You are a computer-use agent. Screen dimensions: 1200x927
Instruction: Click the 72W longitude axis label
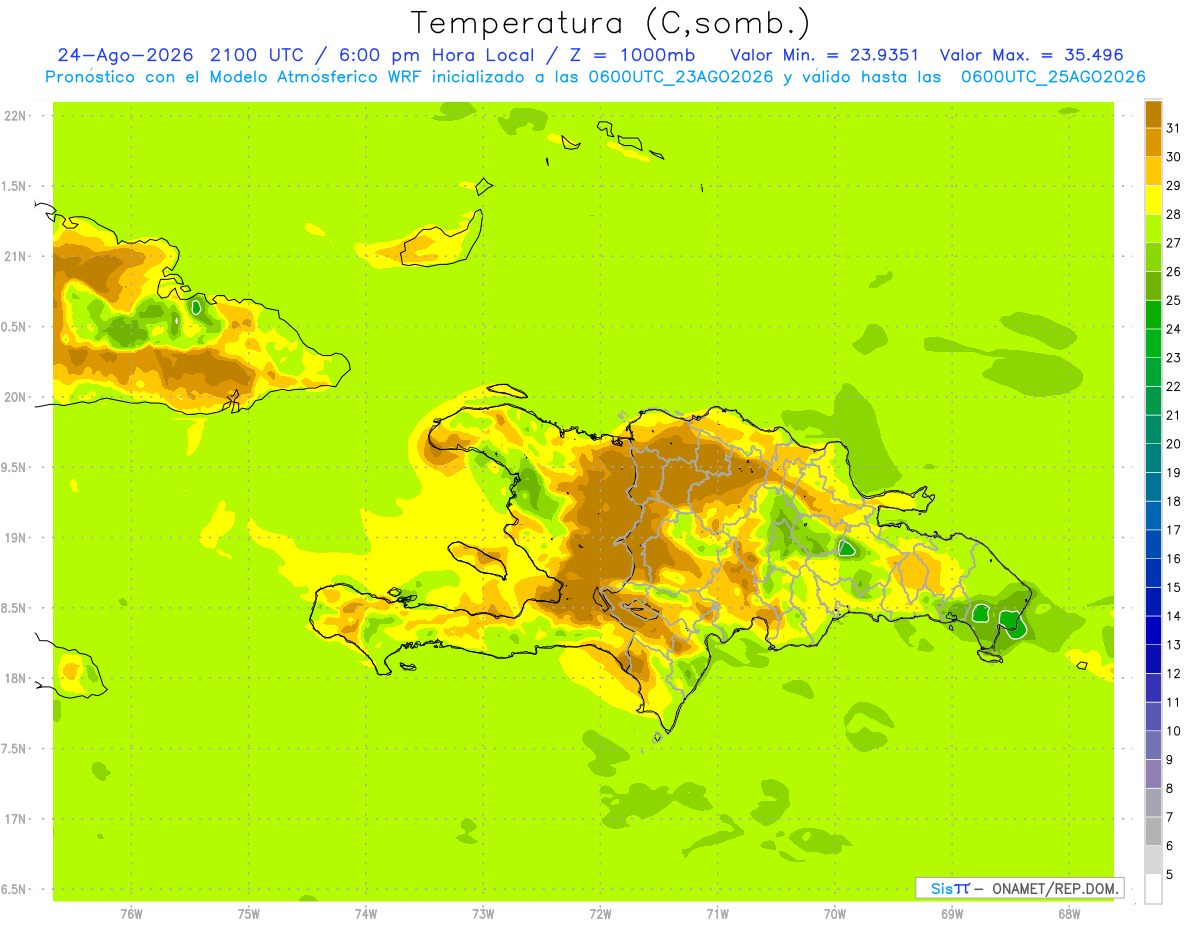pos(600,913)
